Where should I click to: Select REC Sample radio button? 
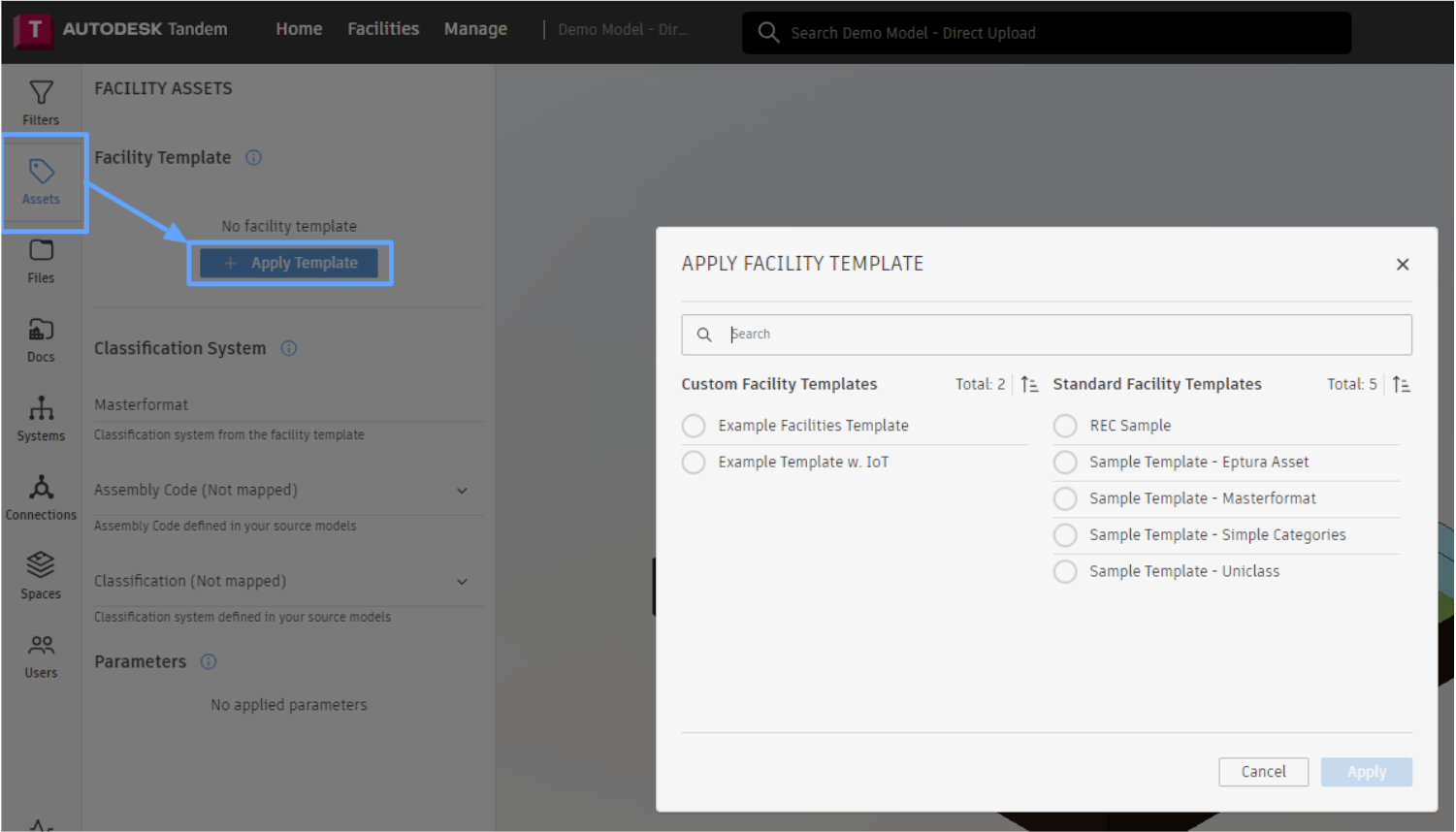(1065, 426)
